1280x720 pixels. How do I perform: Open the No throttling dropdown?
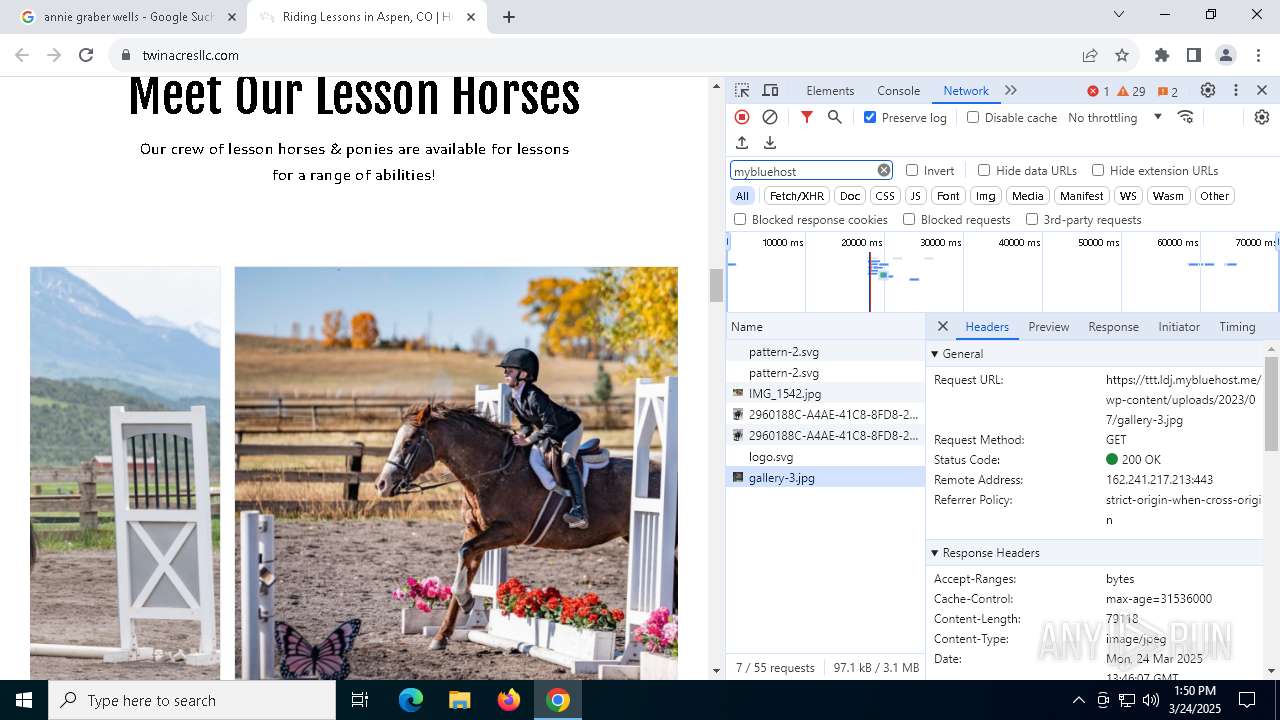tap(1115, 117)
